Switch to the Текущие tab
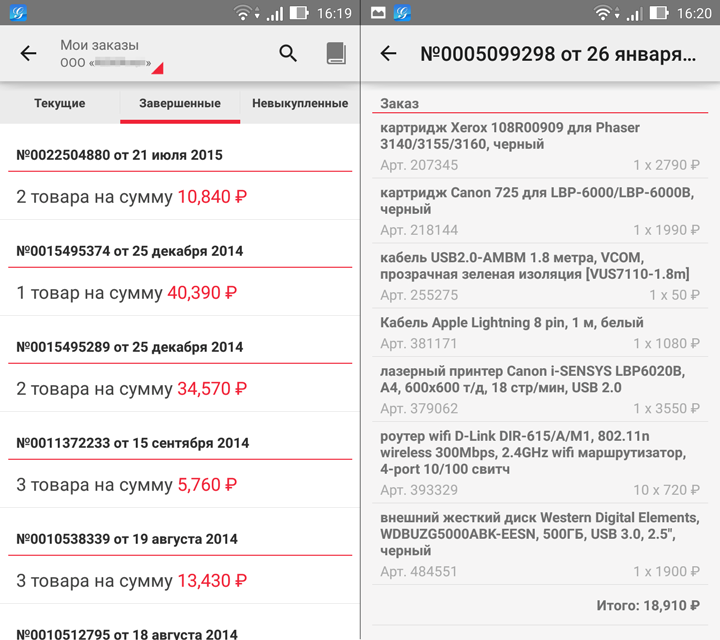This screenshot has width=720, height=640. [60, 103]
